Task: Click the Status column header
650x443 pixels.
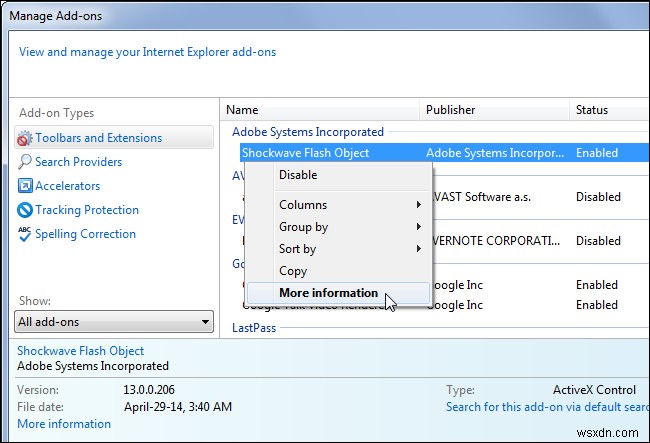Action: 591,110
